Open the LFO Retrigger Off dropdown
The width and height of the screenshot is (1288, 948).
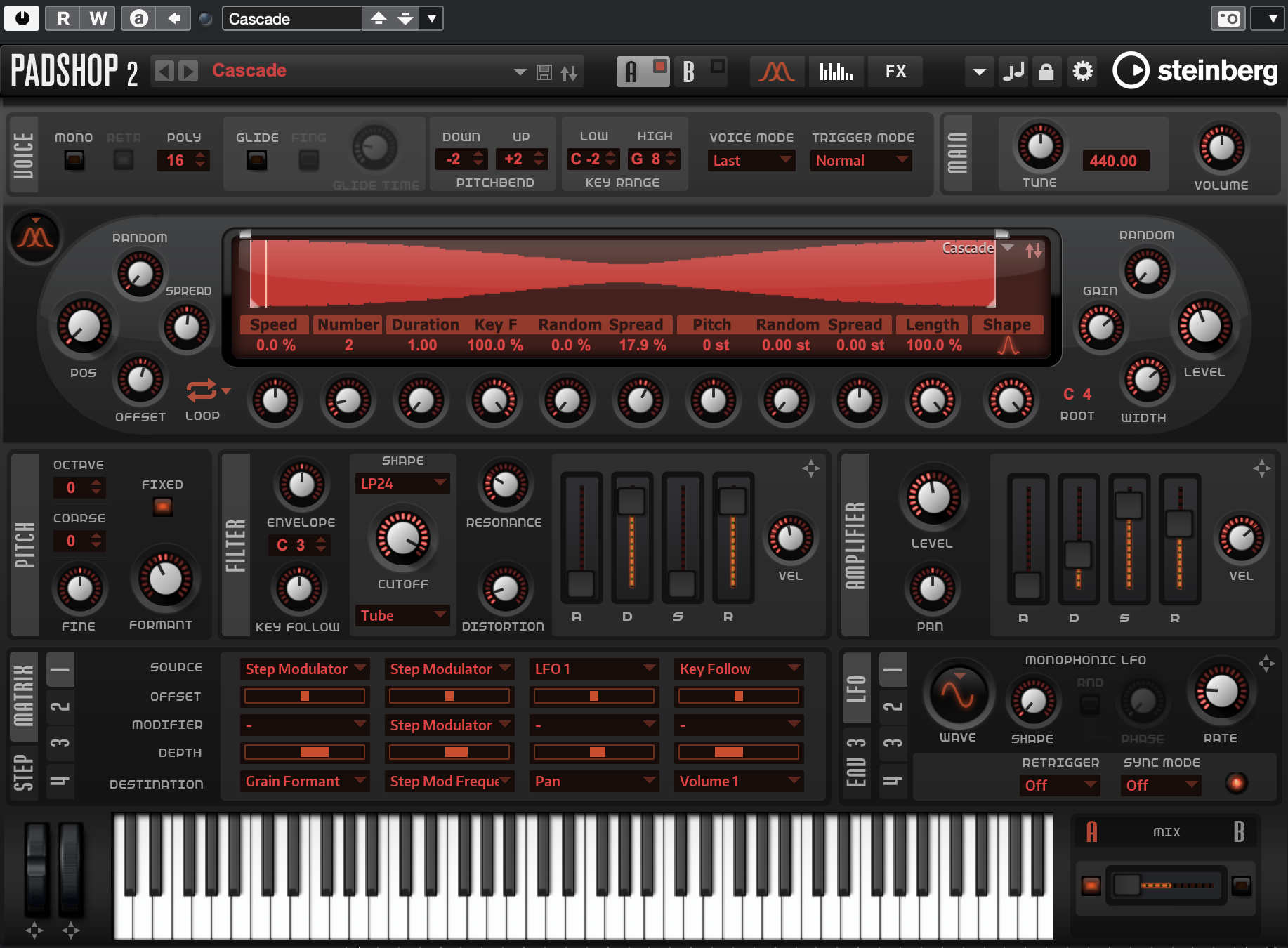(x=1060, y=785)
